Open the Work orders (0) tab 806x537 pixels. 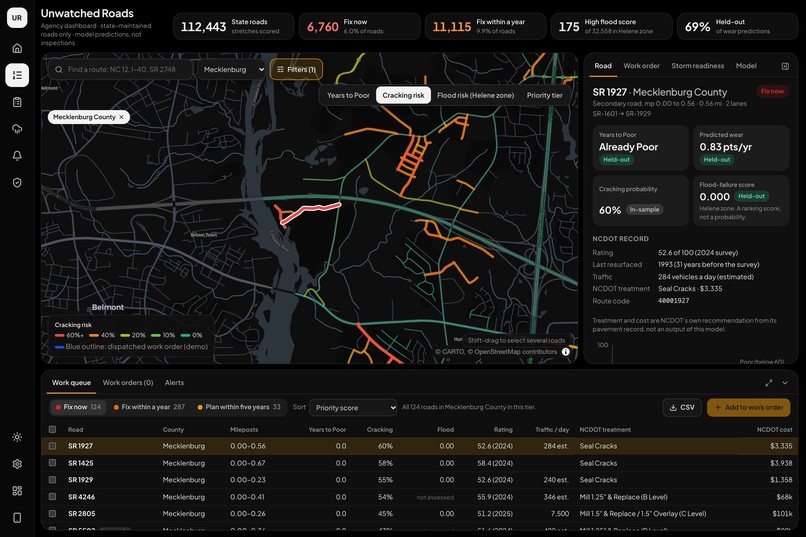[x=128, y=383]
